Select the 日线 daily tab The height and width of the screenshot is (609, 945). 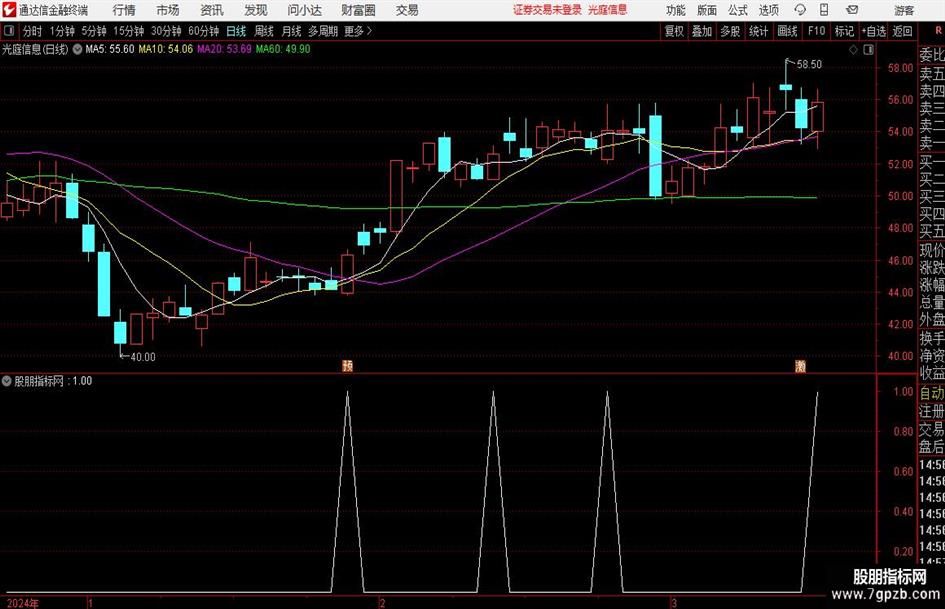(236, 31)
